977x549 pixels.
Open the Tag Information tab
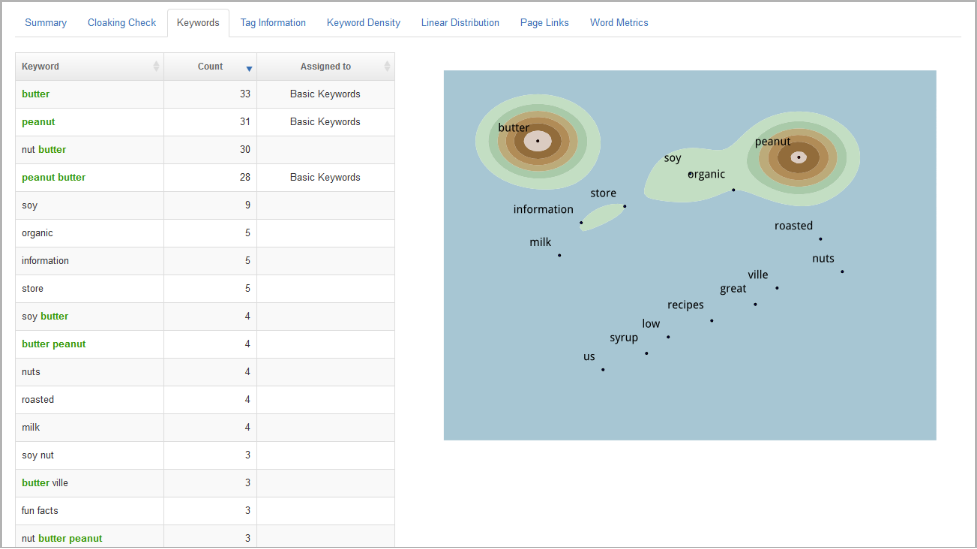point(273,22)
